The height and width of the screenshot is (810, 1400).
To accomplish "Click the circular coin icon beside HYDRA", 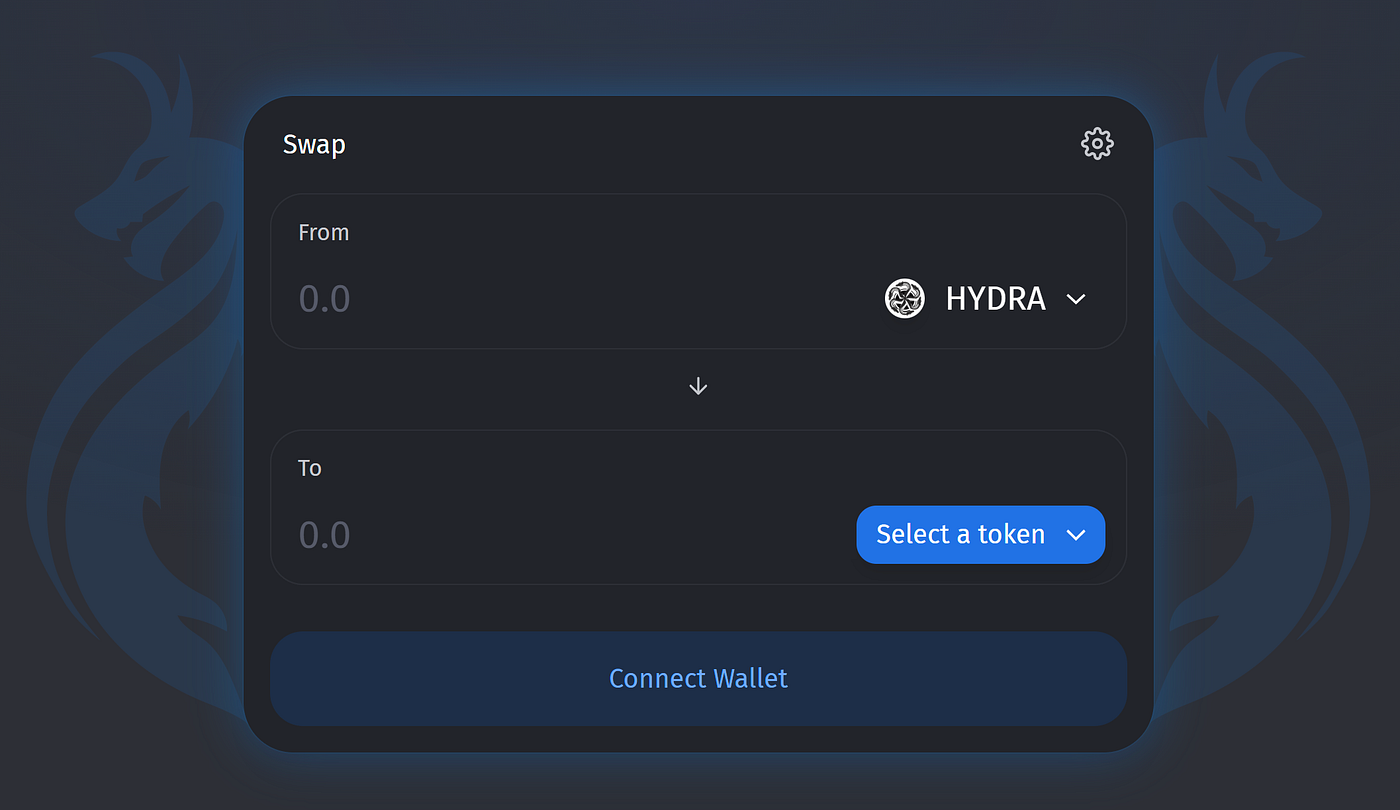I will tap(904, 298).
